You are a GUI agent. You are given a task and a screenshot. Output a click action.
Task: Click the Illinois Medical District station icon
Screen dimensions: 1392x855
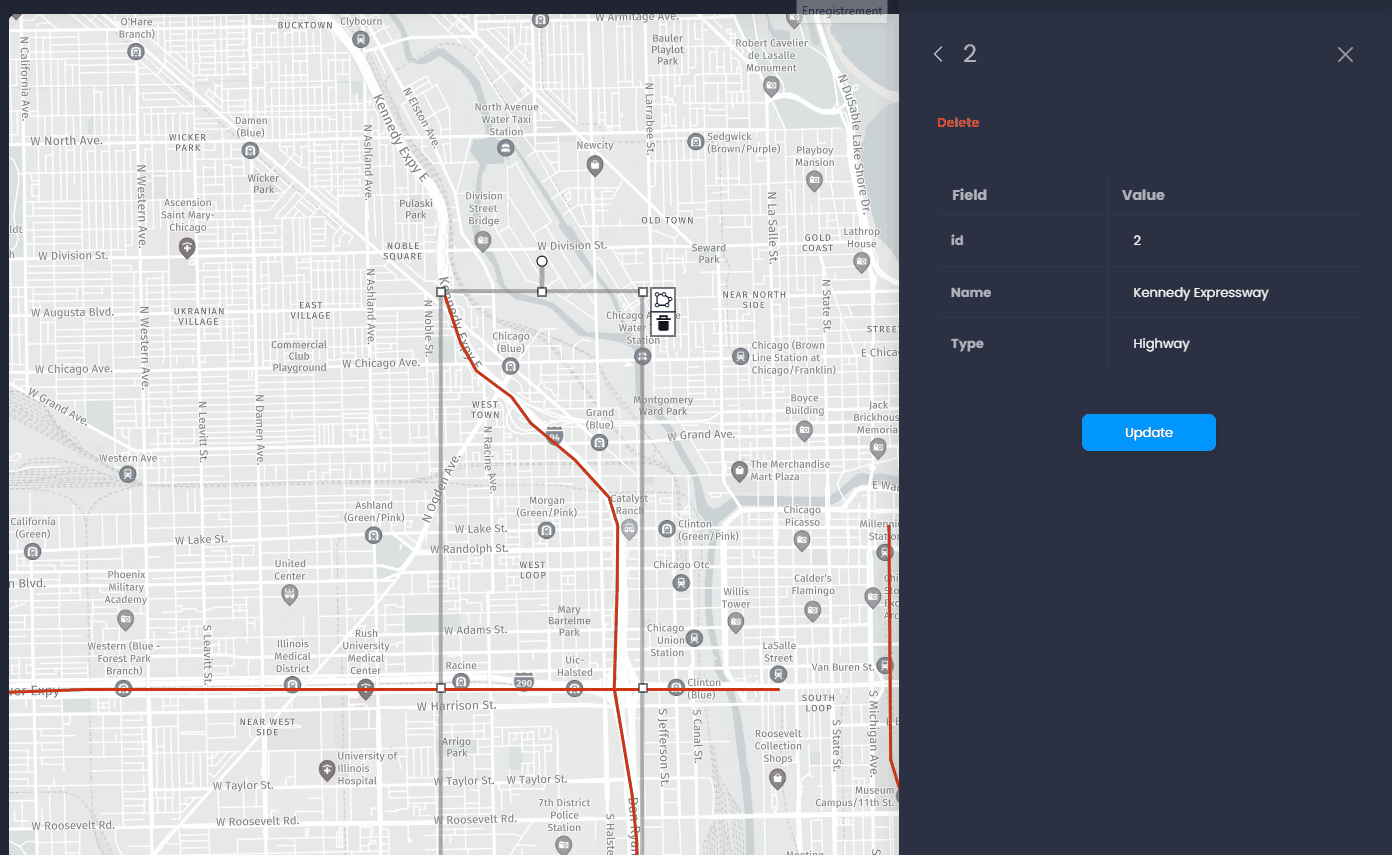(x=292, y=685)
